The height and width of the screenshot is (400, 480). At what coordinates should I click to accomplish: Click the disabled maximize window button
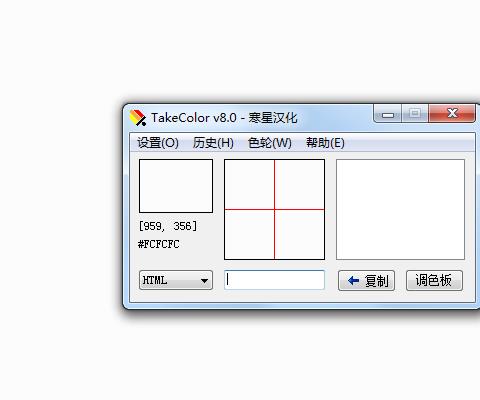pyautogui.click(x=415, y=114)
